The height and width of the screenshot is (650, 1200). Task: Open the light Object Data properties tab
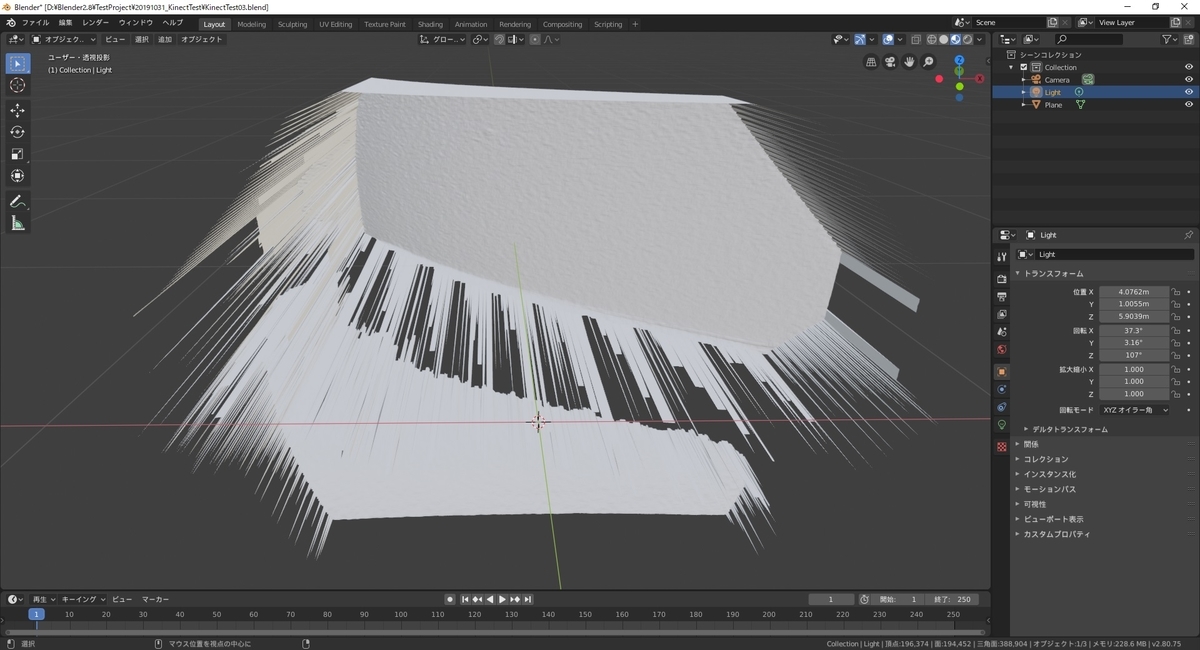(x=1001, y=425)
